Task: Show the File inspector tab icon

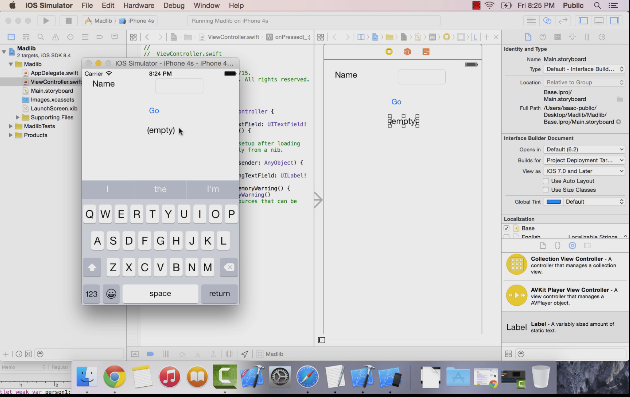Action: (x=528, y=37)
